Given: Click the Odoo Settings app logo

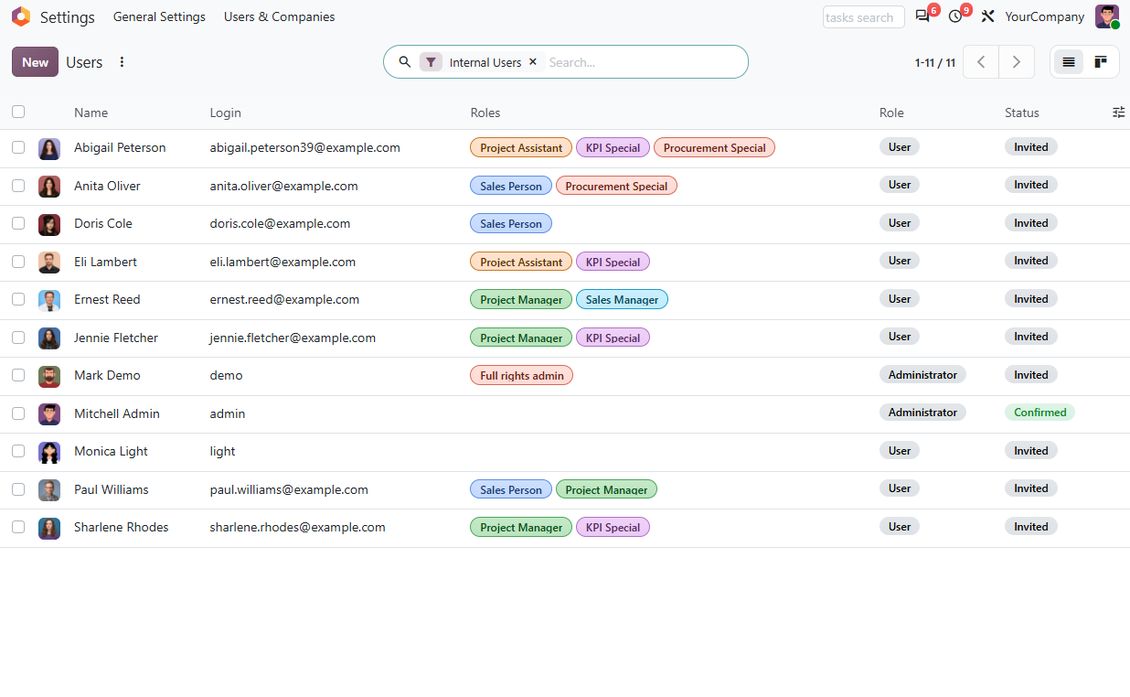Looking at the screenshot, I should [x=21, y=17].
